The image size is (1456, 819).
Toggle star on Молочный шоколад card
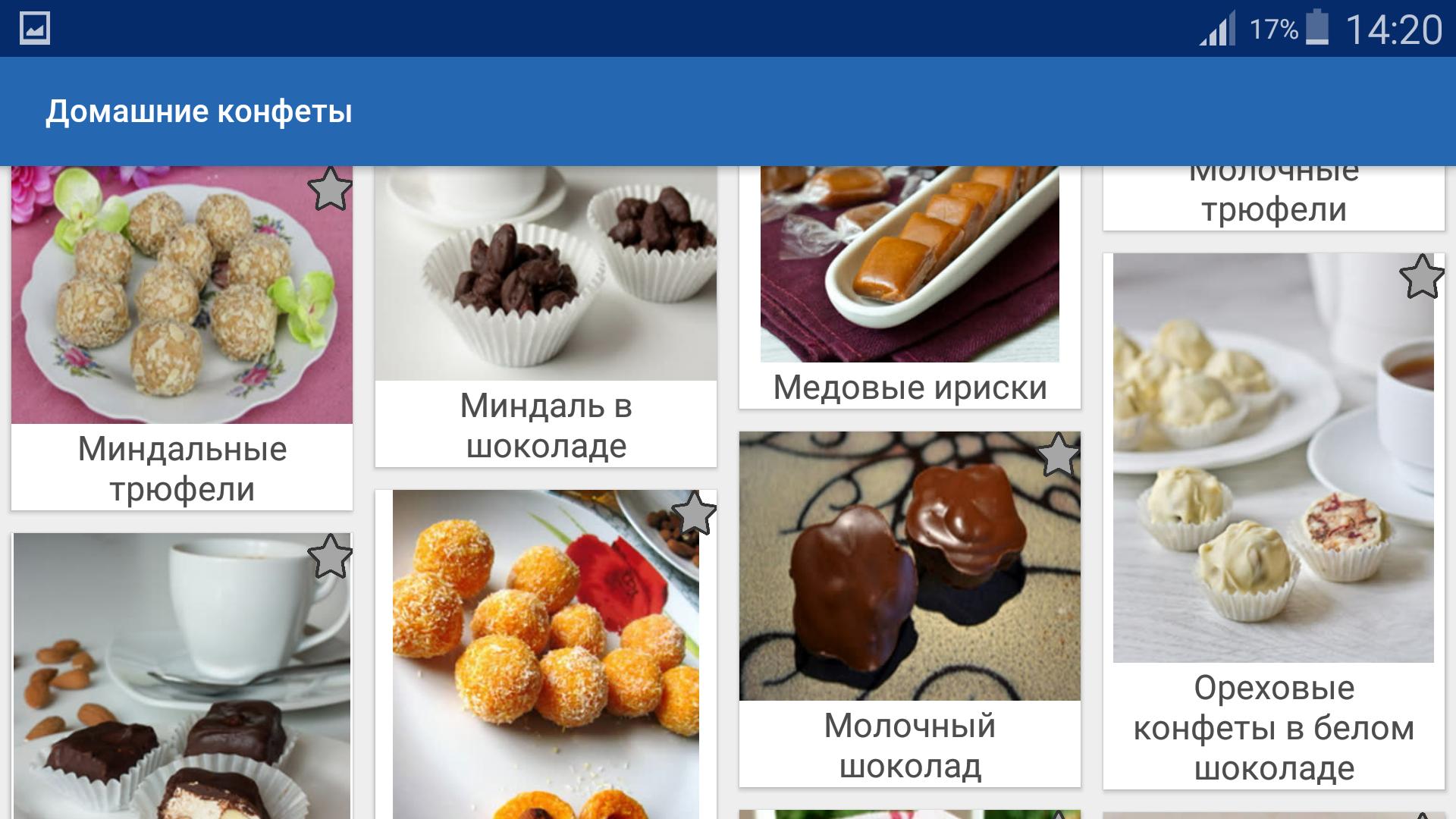(x=1058, y=454)
